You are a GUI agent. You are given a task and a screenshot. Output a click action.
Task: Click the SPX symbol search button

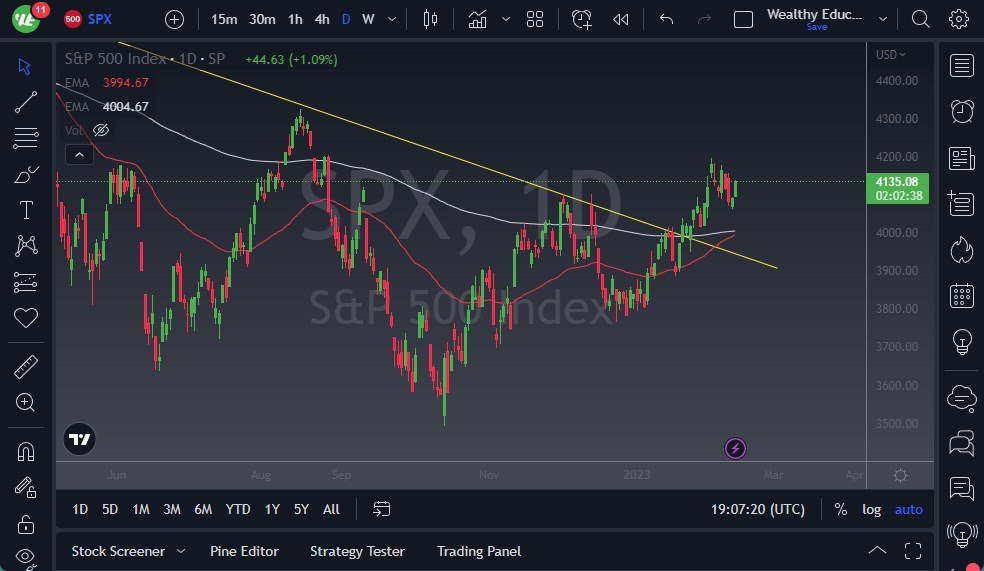pos(100,19)
